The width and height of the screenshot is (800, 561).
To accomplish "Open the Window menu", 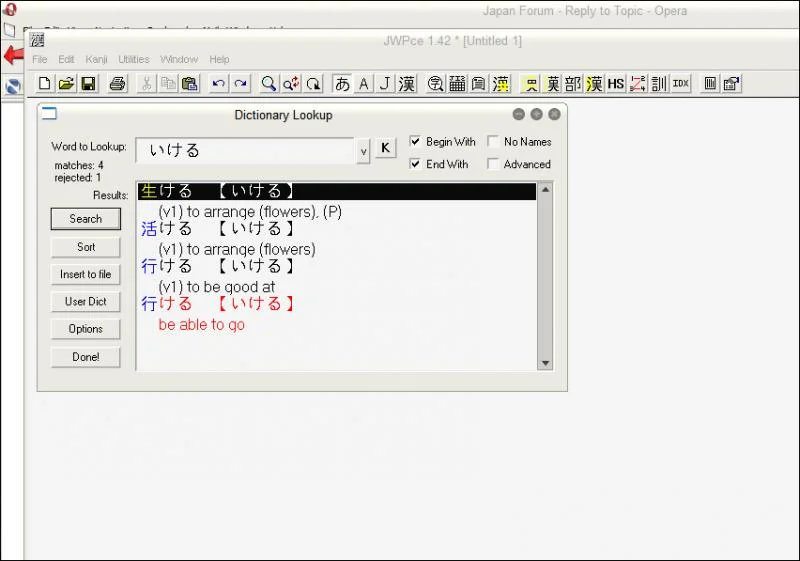I will point(179,59).
